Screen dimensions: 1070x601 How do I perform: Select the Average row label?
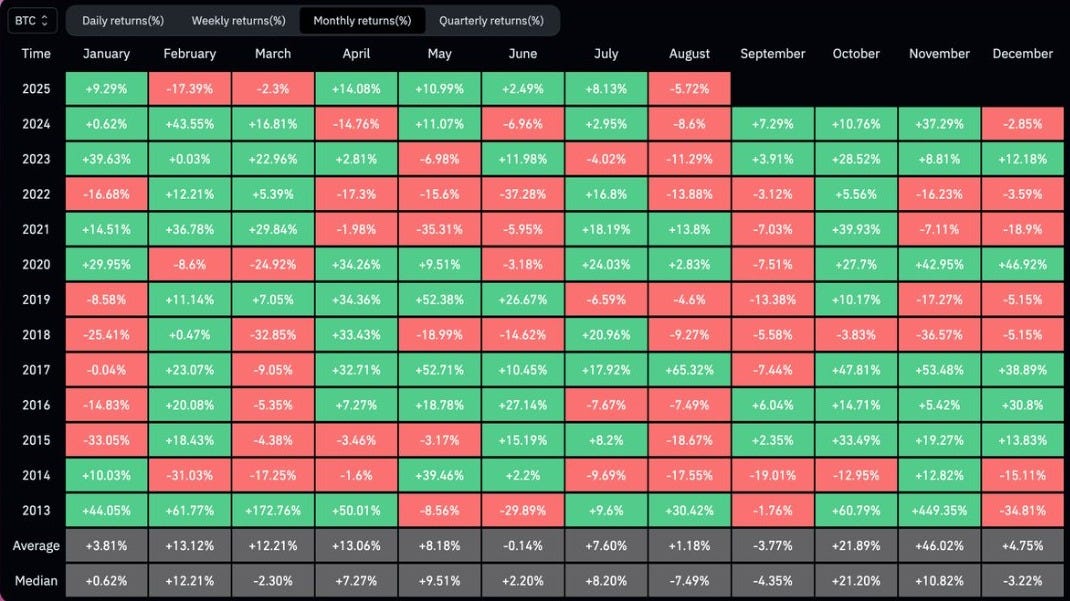tap(36, 545)
